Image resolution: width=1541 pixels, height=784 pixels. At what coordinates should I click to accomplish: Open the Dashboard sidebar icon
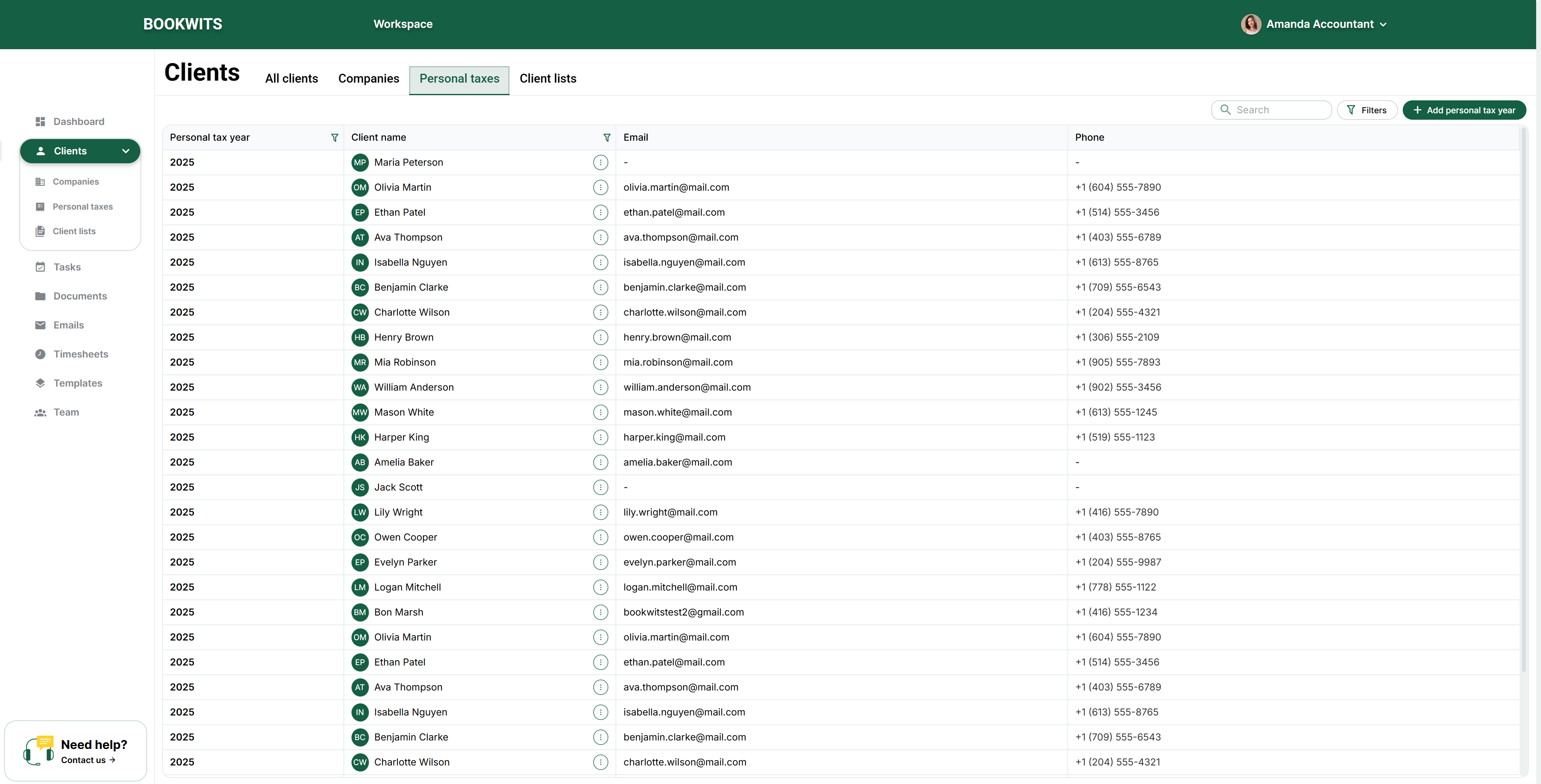click(40, 121)
